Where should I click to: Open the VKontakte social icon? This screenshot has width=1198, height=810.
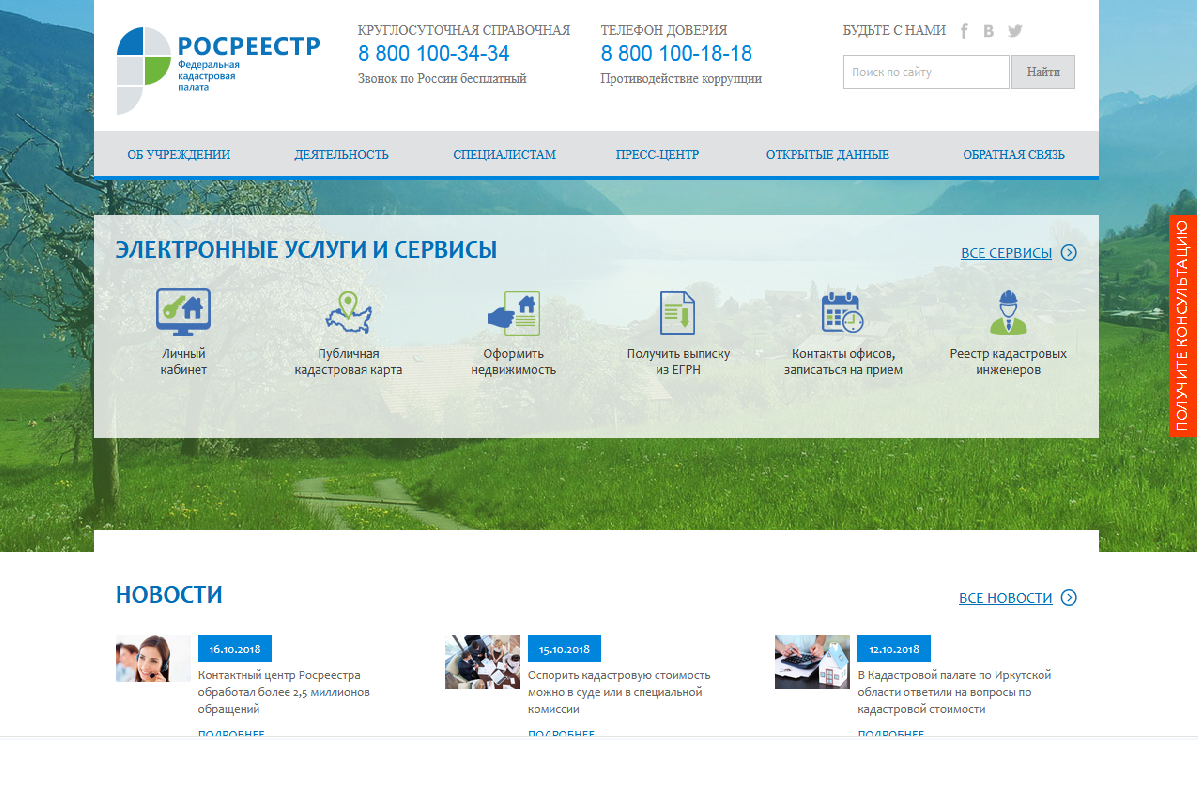coord(989,31)
